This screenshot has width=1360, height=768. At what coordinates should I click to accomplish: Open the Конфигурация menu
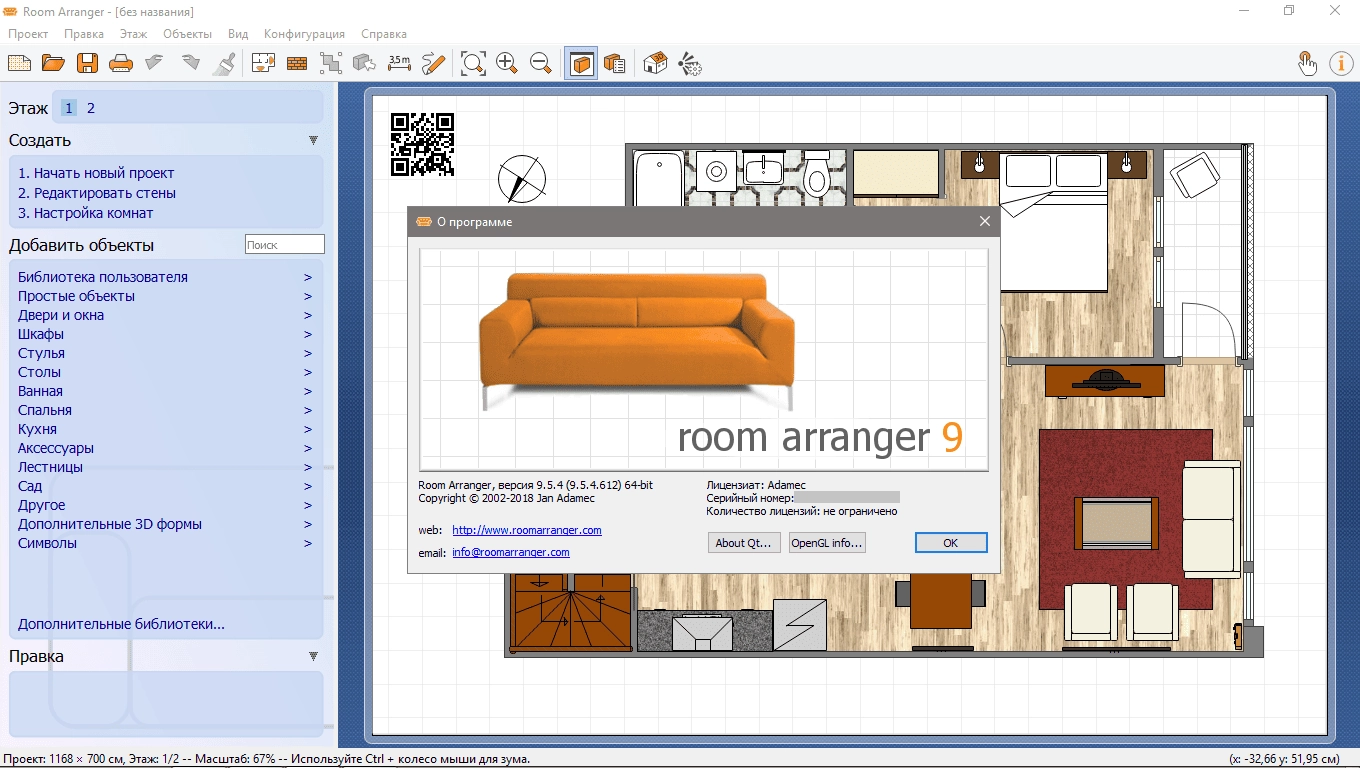tap(304, 34)
